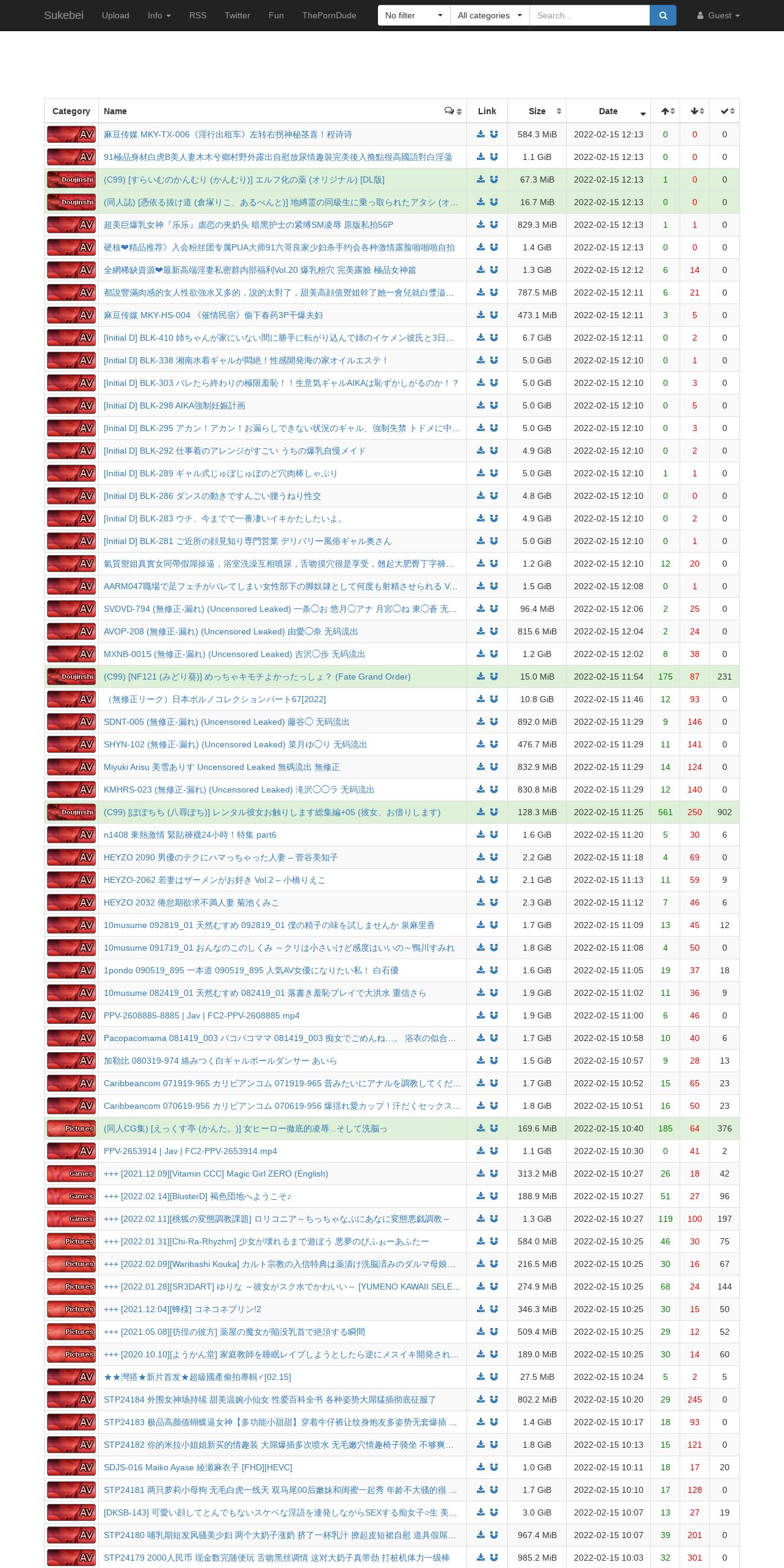This screenshot has height=1568, width=784.
Task: Download torrent file for 584.3 MiB row
Action: click(481, 134)
